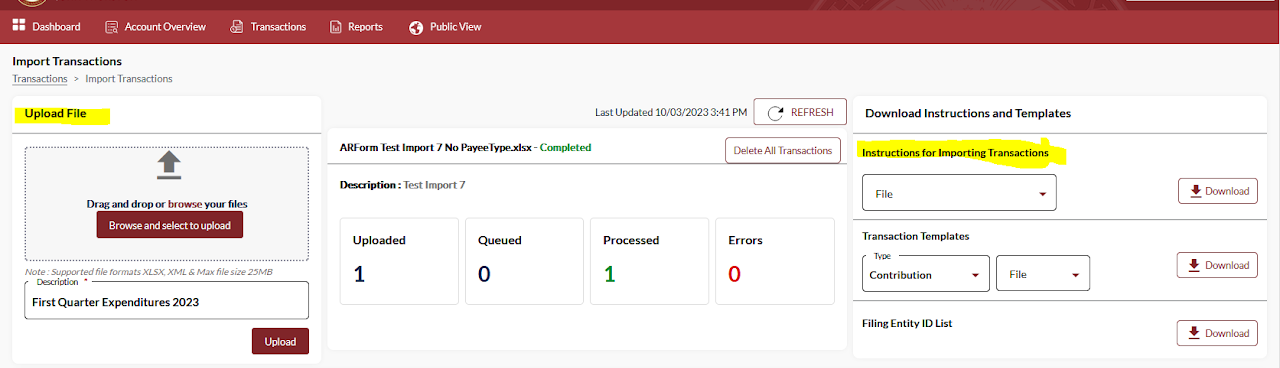The height and width of the screenshot is (368, 1280).
Task: Switch to Public View
Action: pos(445,27)
